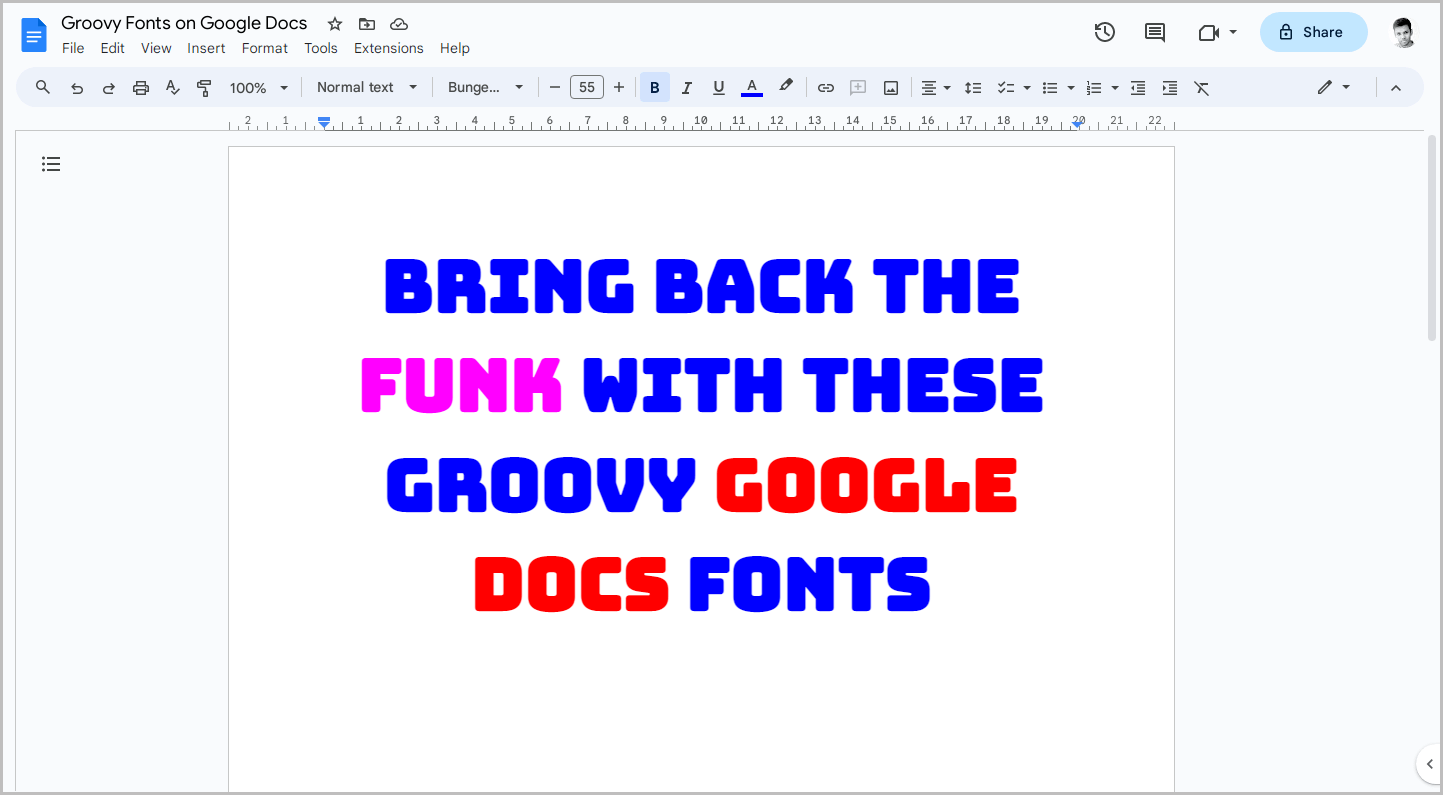Insert an image using the toolbar icon

(890, 87)
